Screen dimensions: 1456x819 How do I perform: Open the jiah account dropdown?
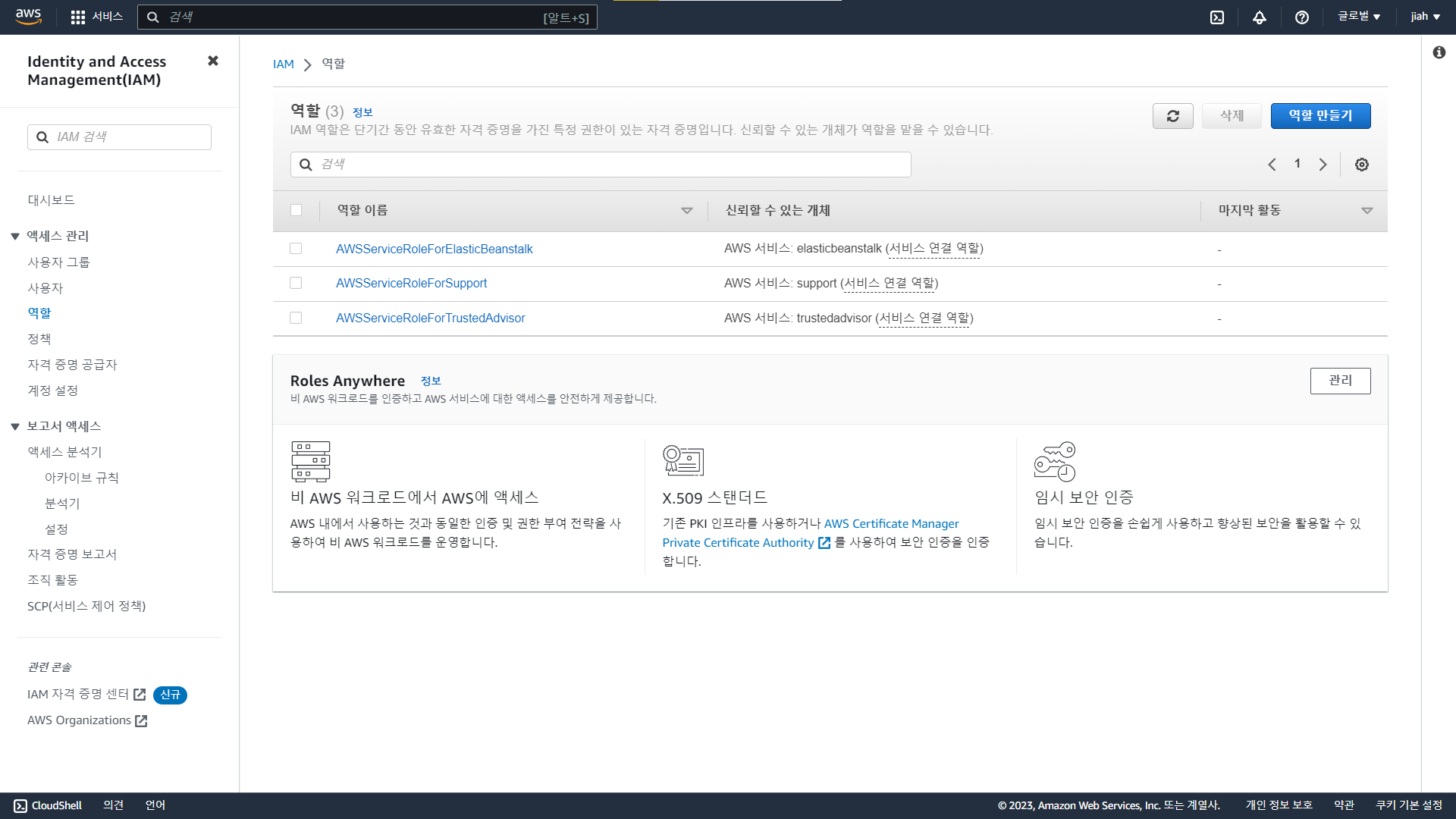coord(1425,17)
